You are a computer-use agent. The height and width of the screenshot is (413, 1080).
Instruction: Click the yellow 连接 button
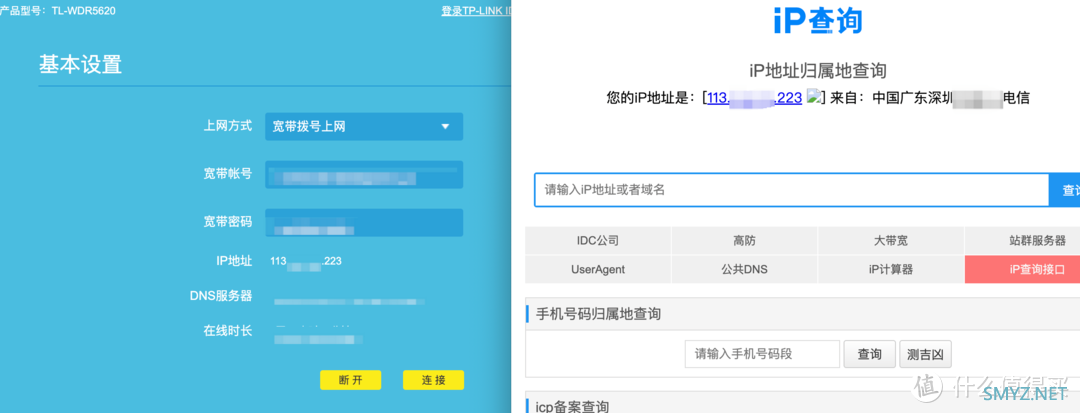point(433,380)
